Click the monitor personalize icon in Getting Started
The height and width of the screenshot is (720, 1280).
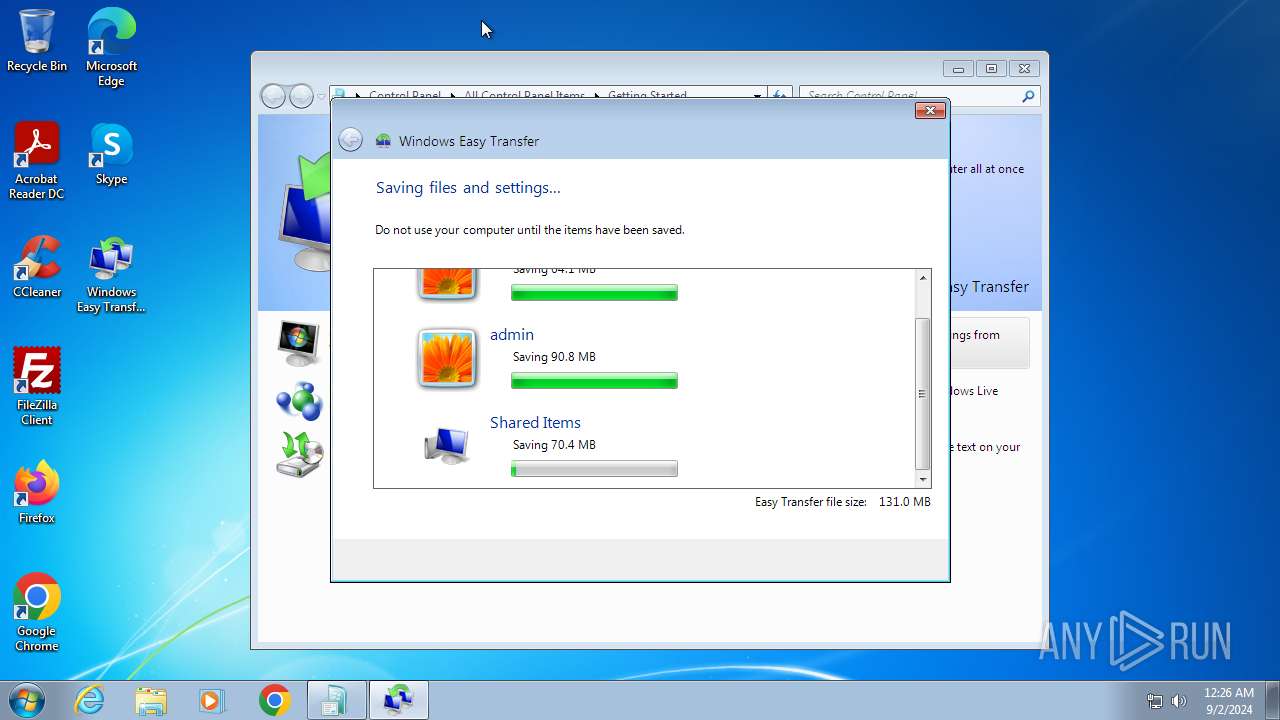coord(298,343)
